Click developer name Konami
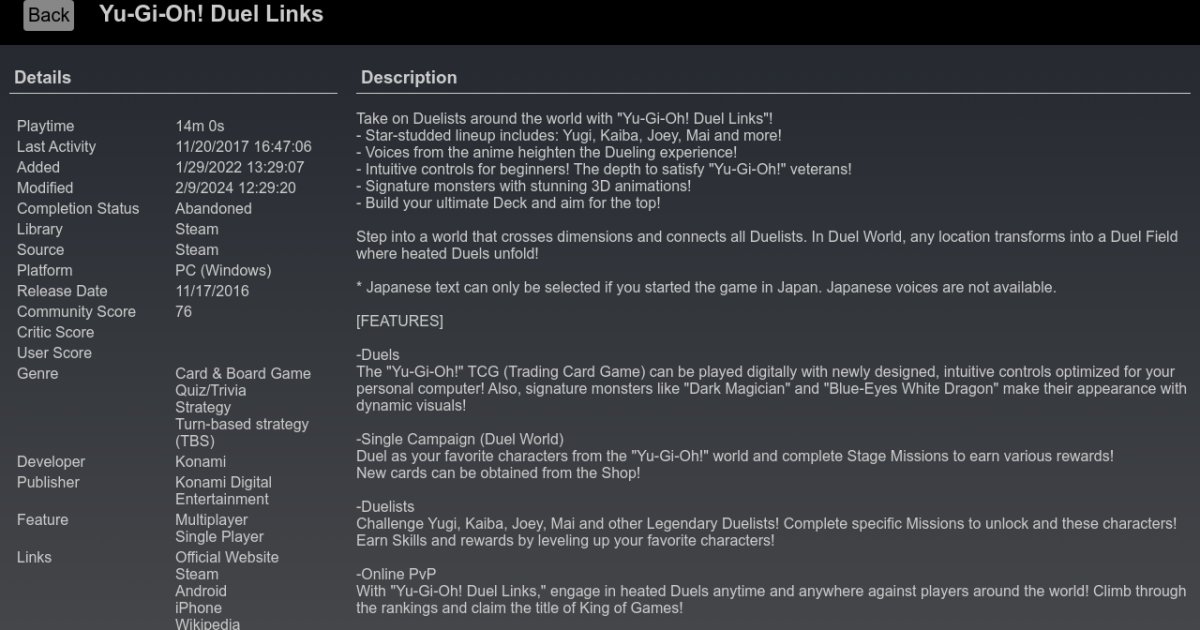Image resolution: width=1200 pixels, height=630 pixels. (201, 461)
